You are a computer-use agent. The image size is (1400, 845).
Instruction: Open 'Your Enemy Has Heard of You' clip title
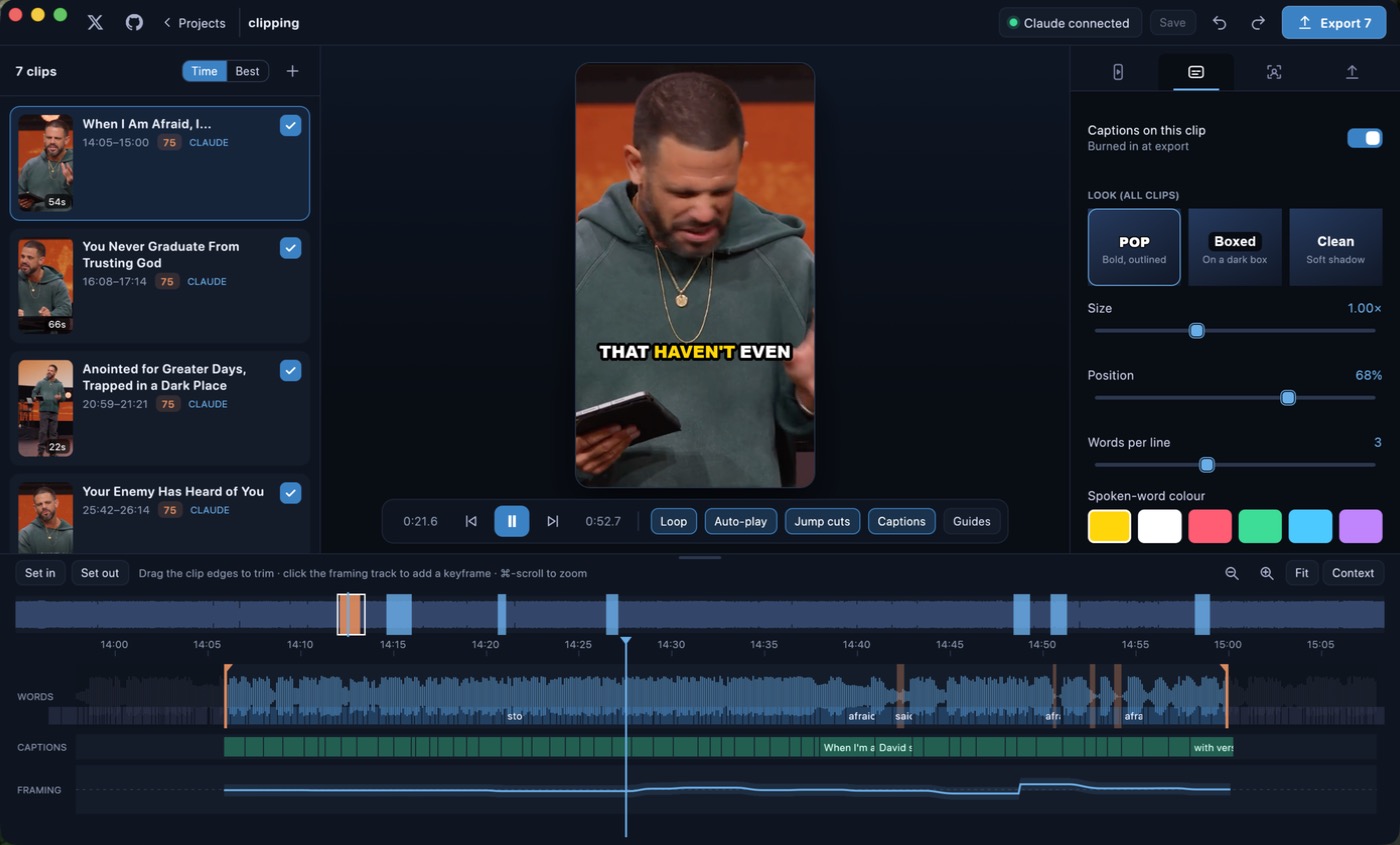173,491
